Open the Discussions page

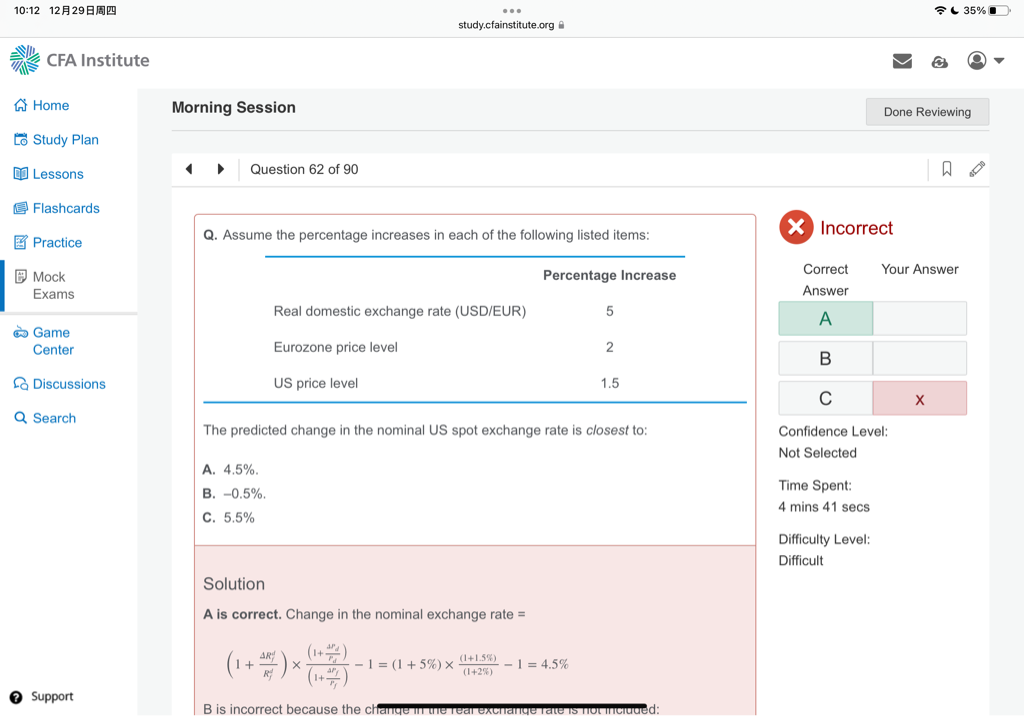[68, 384]
